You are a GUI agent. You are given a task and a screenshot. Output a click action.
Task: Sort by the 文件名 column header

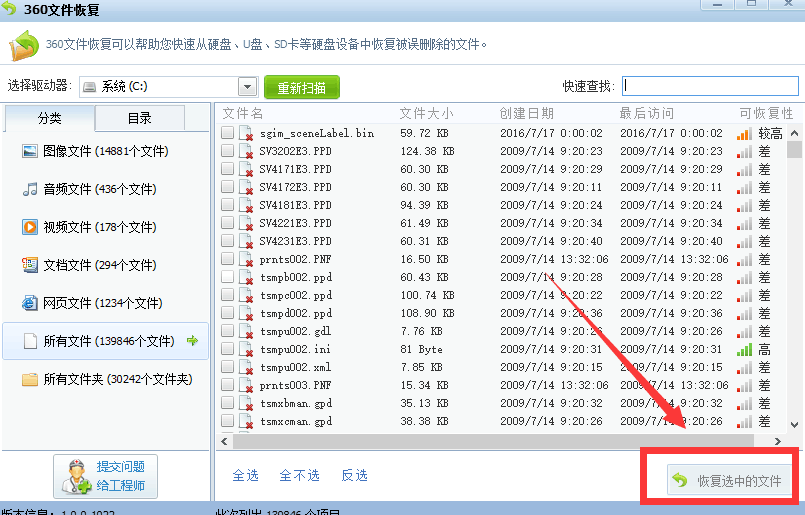coord(242,113)
